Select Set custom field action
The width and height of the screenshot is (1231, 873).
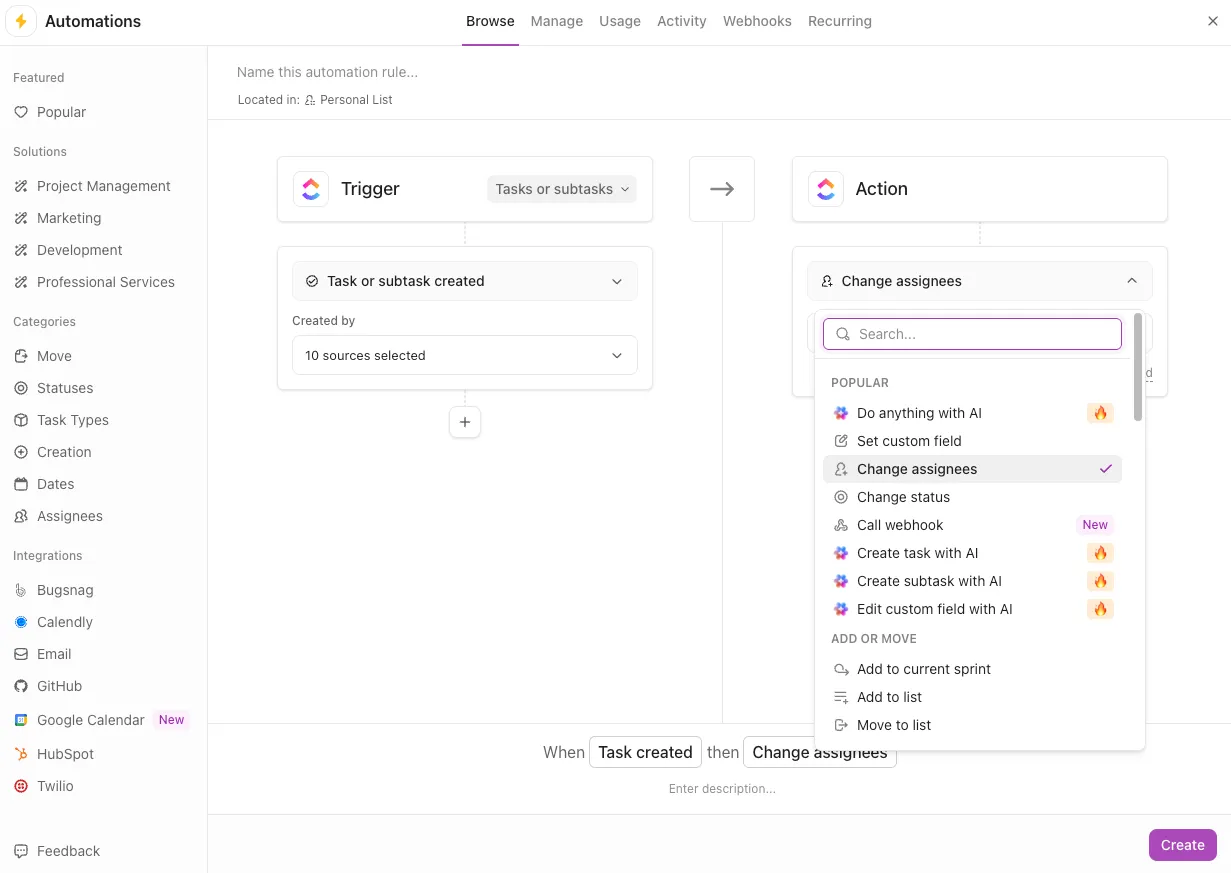coord(972,441)
